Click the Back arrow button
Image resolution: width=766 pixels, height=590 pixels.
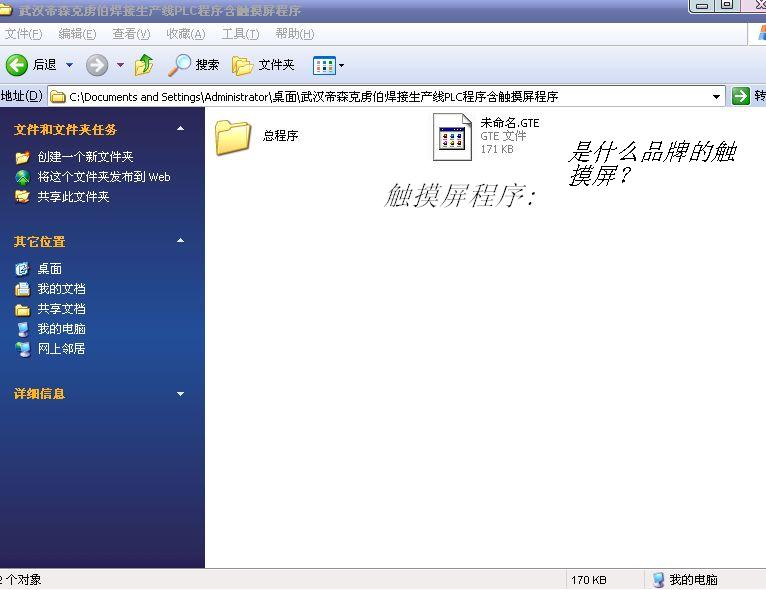tap(17, 65)
